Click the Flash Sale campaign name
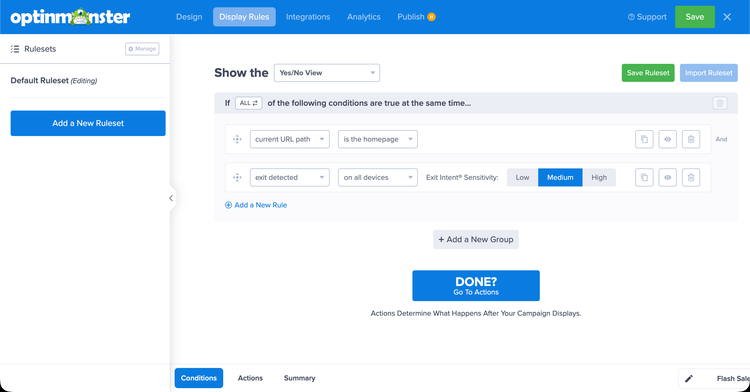750x392 pixels. coord(733,379)
